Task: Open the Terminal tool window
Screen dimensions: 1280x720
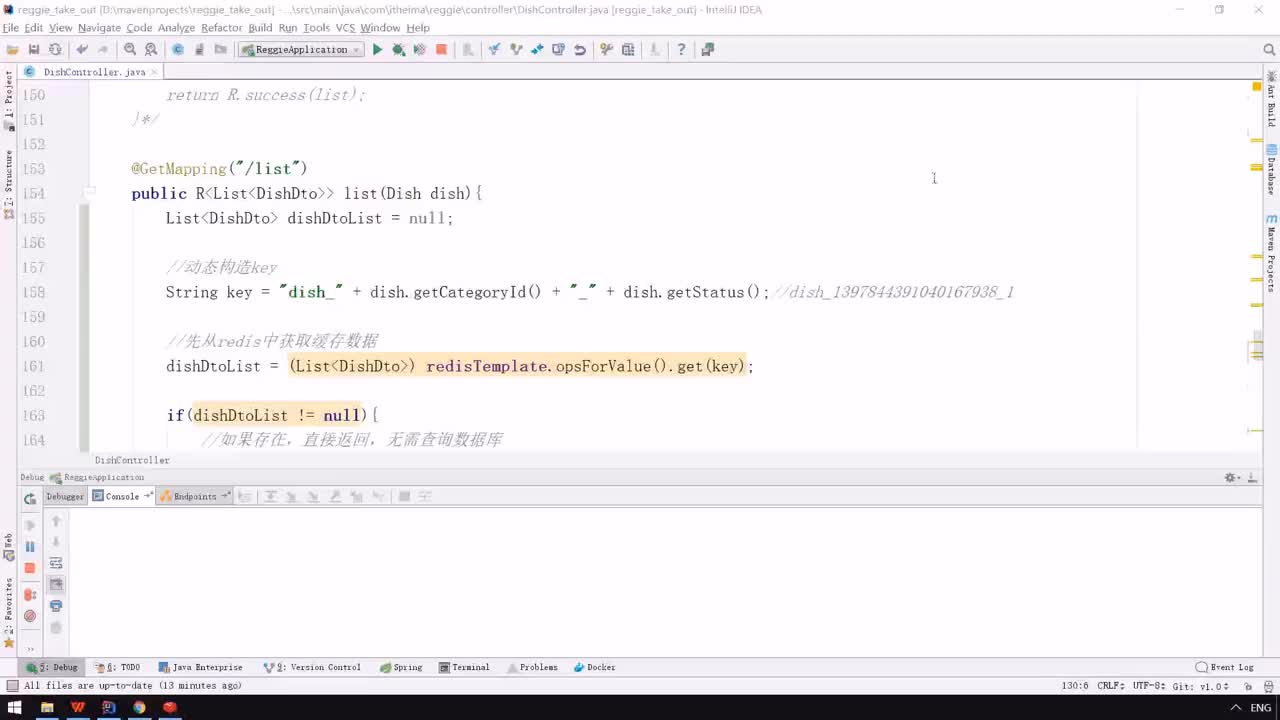Action: click(x=464, y=667)
